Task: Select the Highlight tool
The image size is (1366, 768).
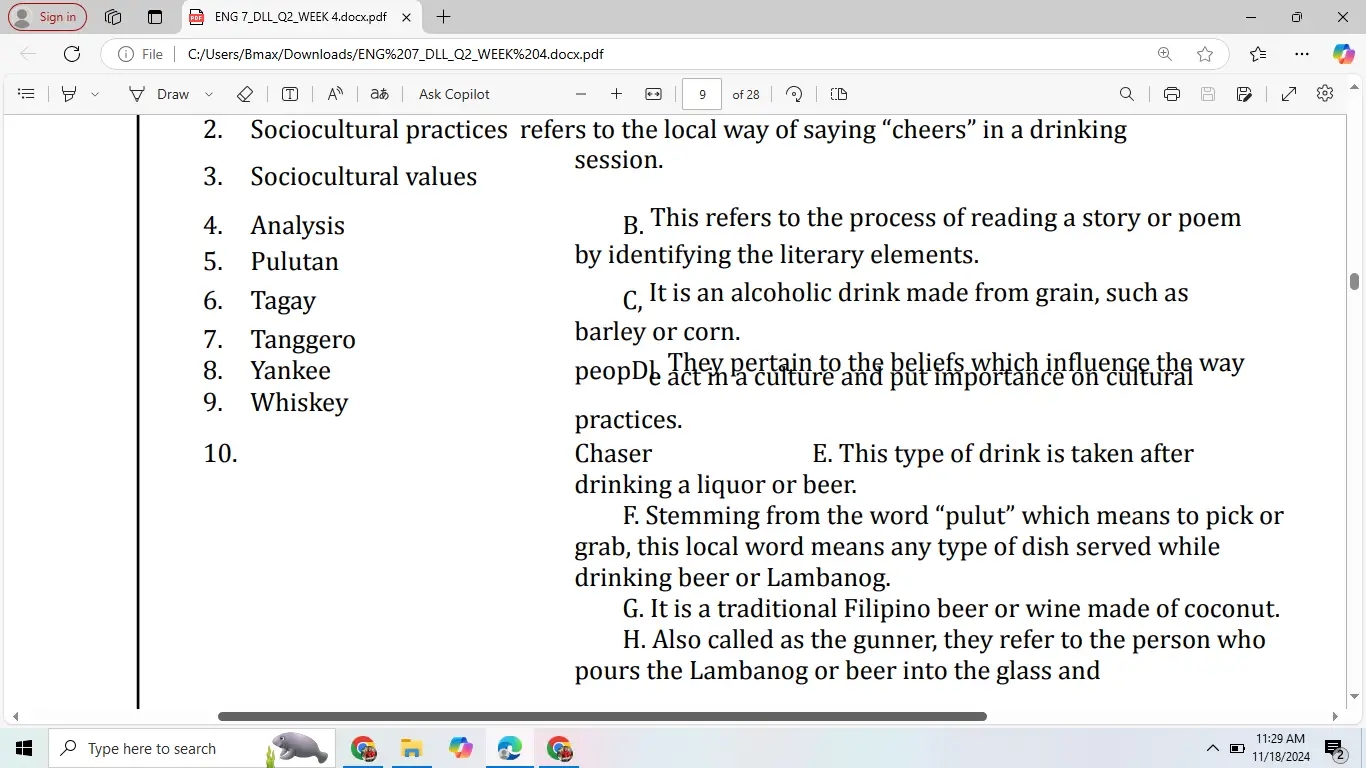Action: [x=69, y=94]
